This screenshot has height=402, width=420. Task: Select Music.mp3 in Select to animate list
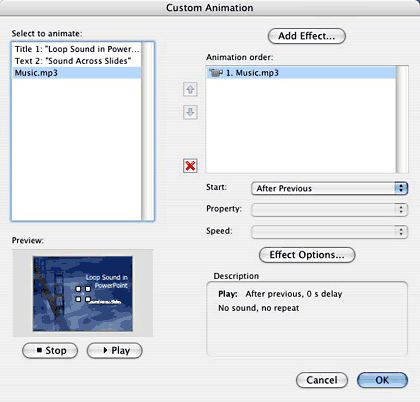77,73
